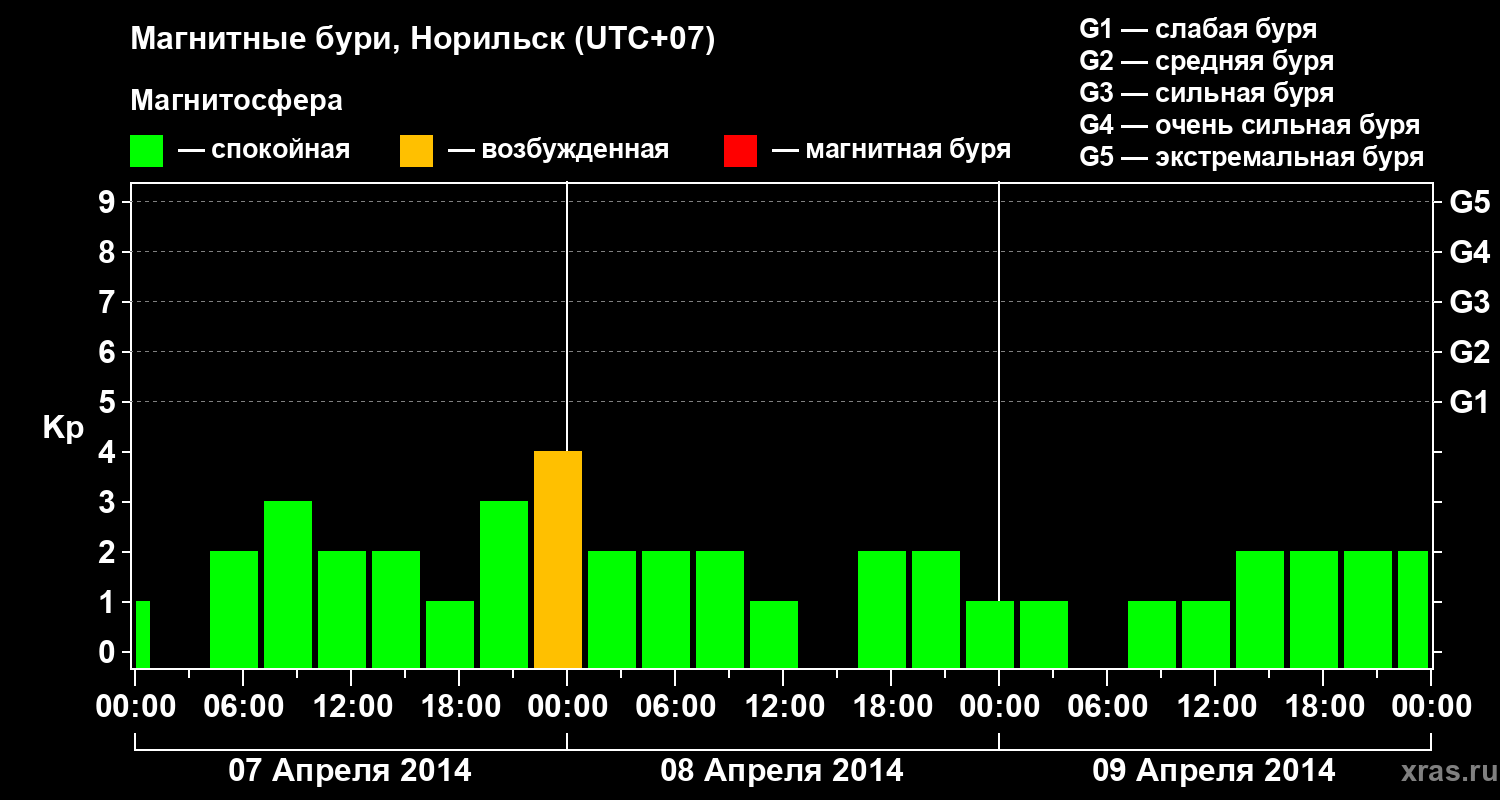
Task: Click the 'G3' label on the right axis
Action: [1469, 302]
